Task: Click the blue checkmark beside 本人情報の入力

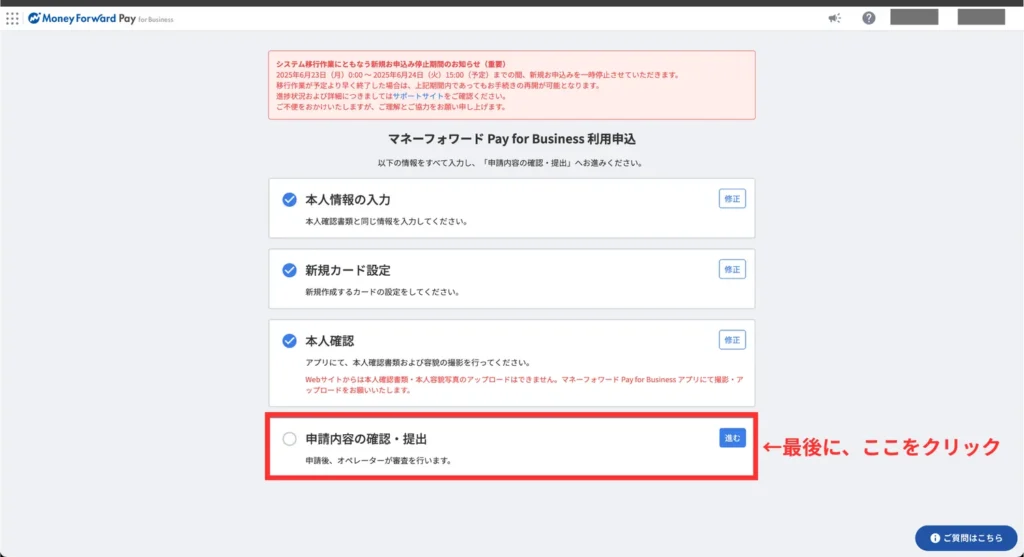Action: (x=290, y=200)
